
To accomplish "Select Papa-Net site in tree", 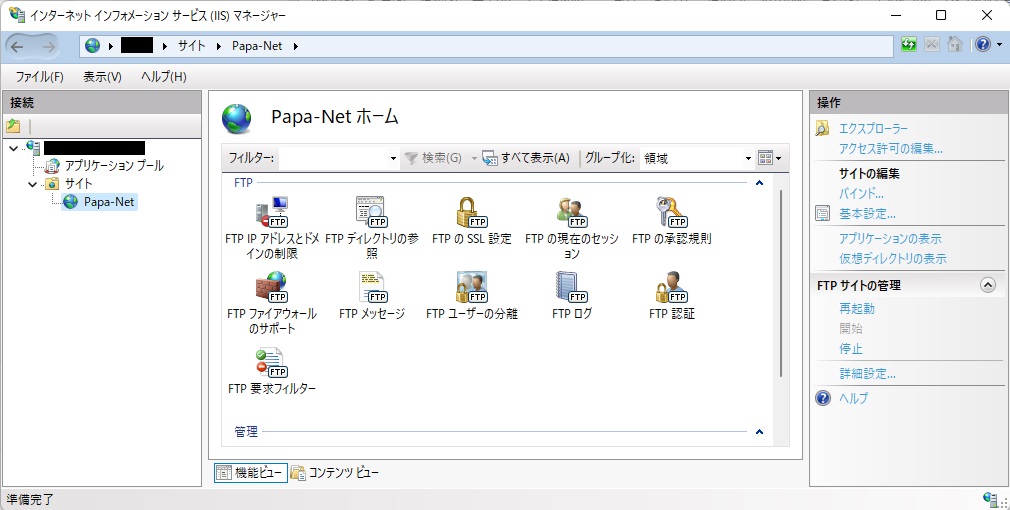I will point(109,202).
